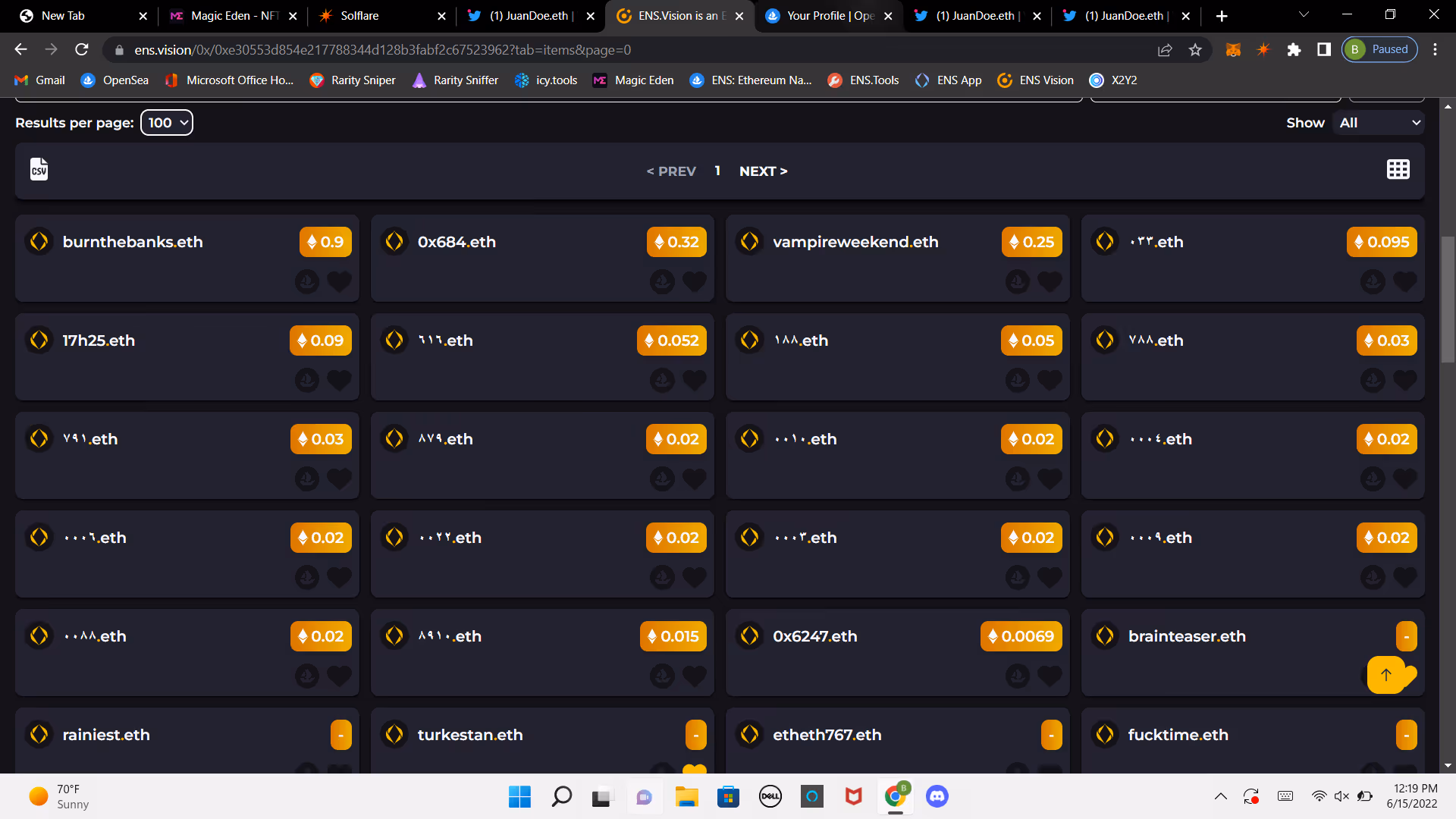Go to the NEXT results page
The height and width of the screenshot is (819, 1456).
(x=763, y=171)
